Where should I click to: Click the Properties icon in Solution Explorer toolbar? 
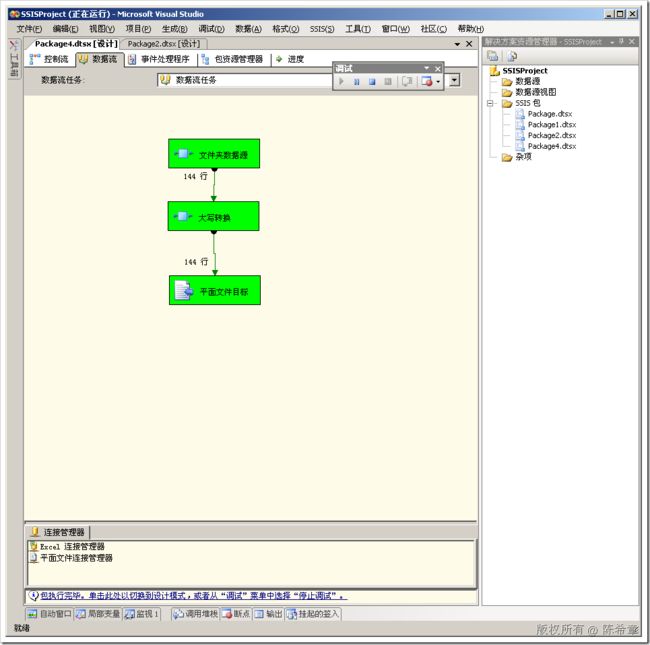(x=492, y=56)
